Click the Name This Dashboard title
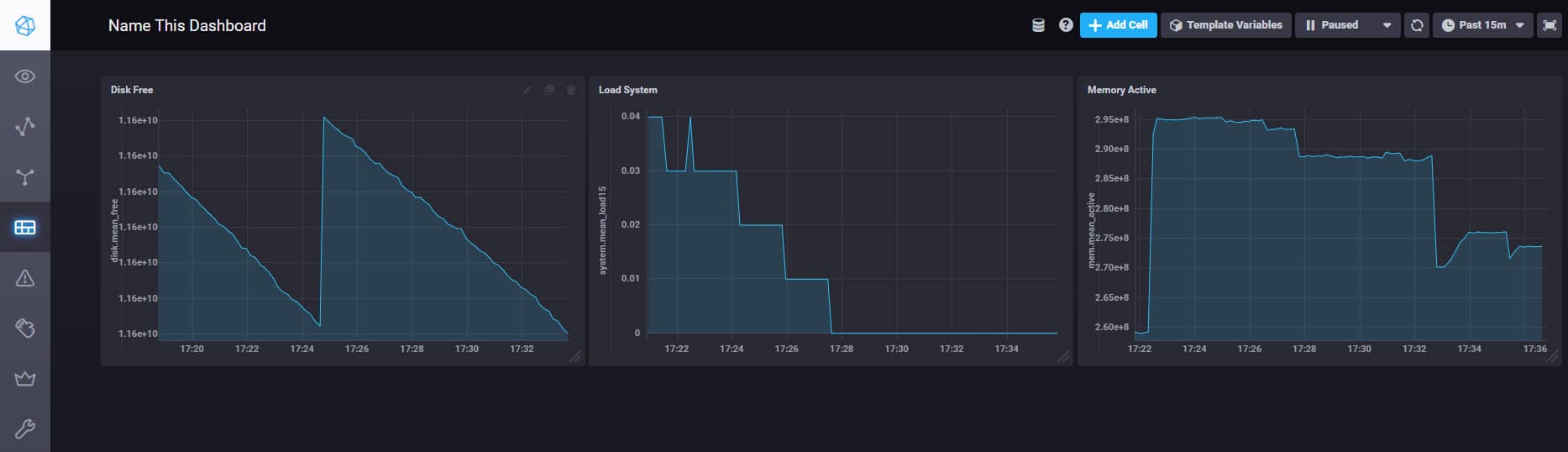The width and height of the screenshot is (1568, 452). (187, 26)
